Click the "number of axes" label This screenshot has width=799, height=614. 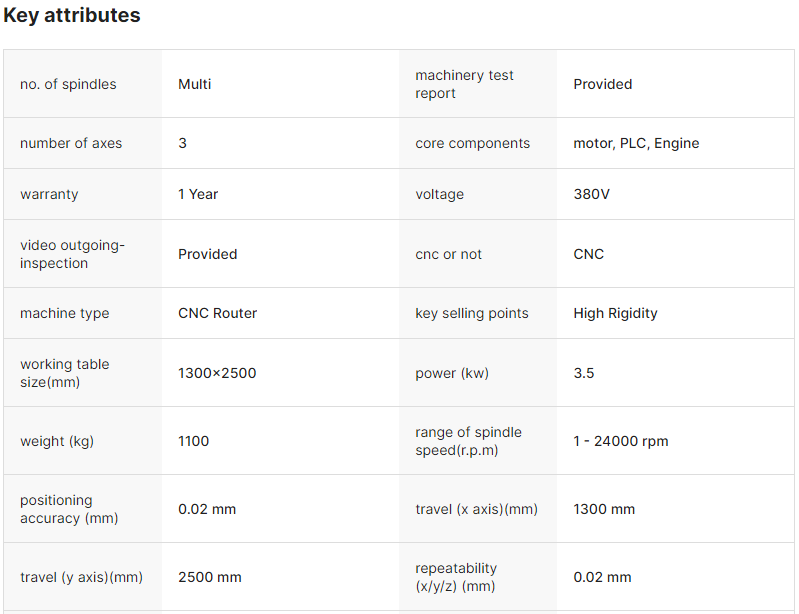[x=71, y=143]
